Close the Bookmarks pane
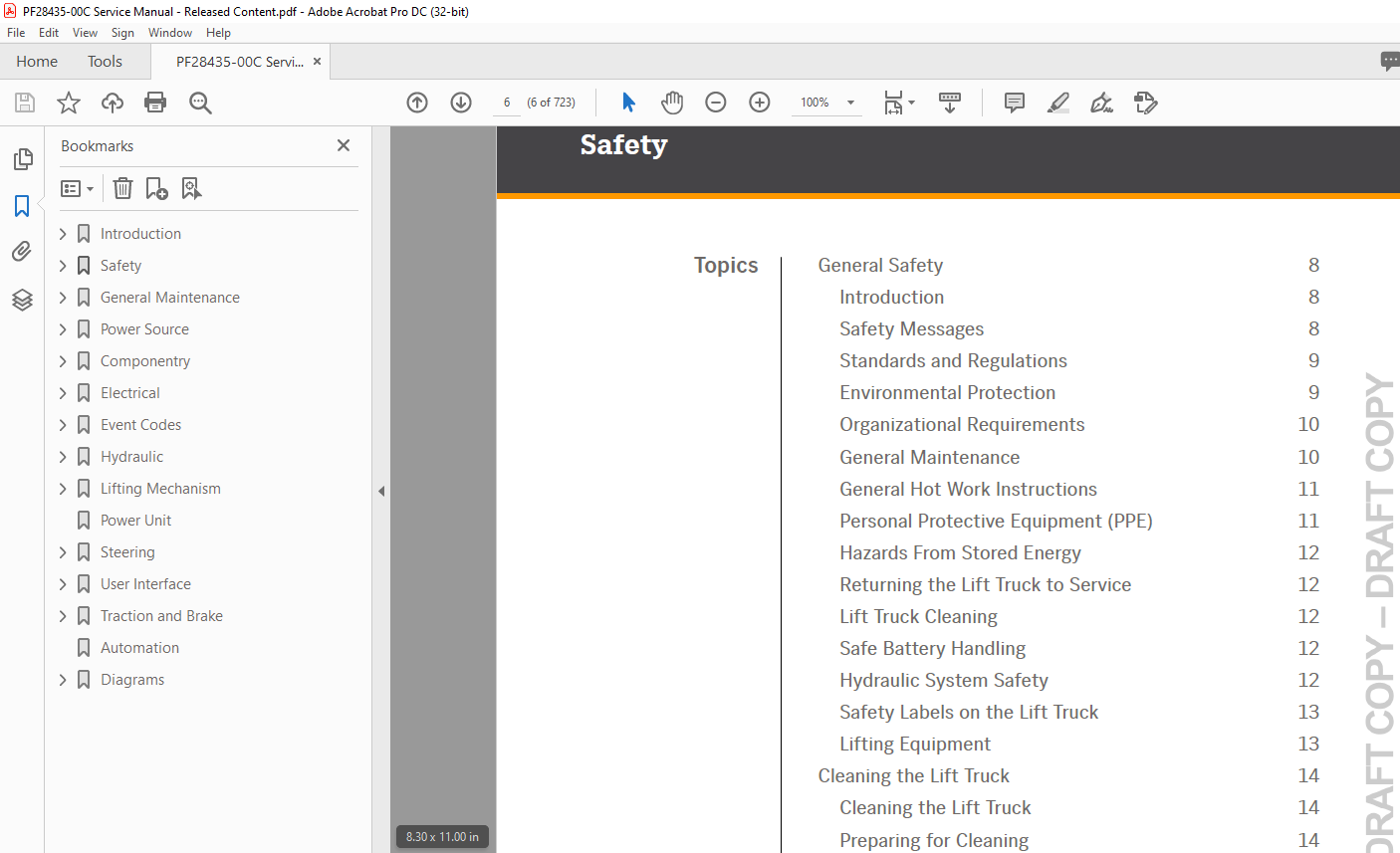 pos(344,145)
